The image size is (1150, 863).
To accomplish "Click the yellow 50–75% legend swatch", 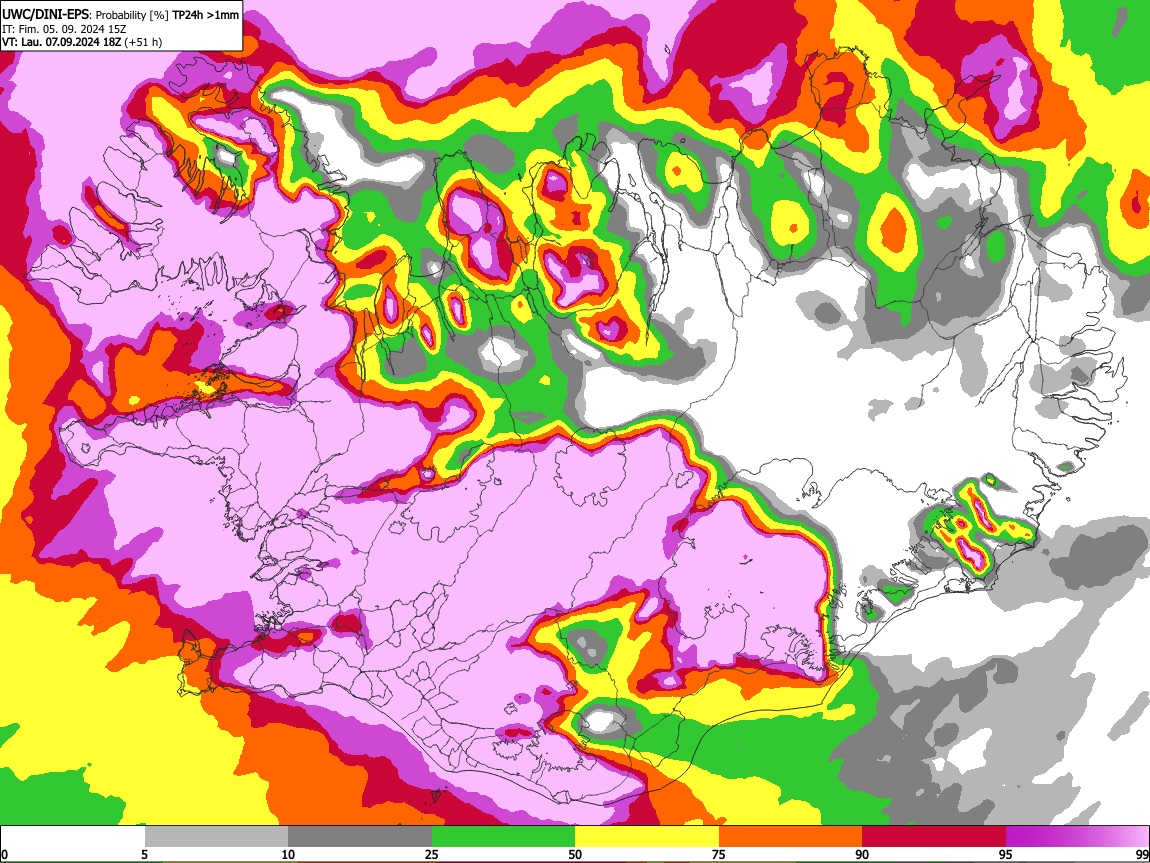I will point(647,837).
